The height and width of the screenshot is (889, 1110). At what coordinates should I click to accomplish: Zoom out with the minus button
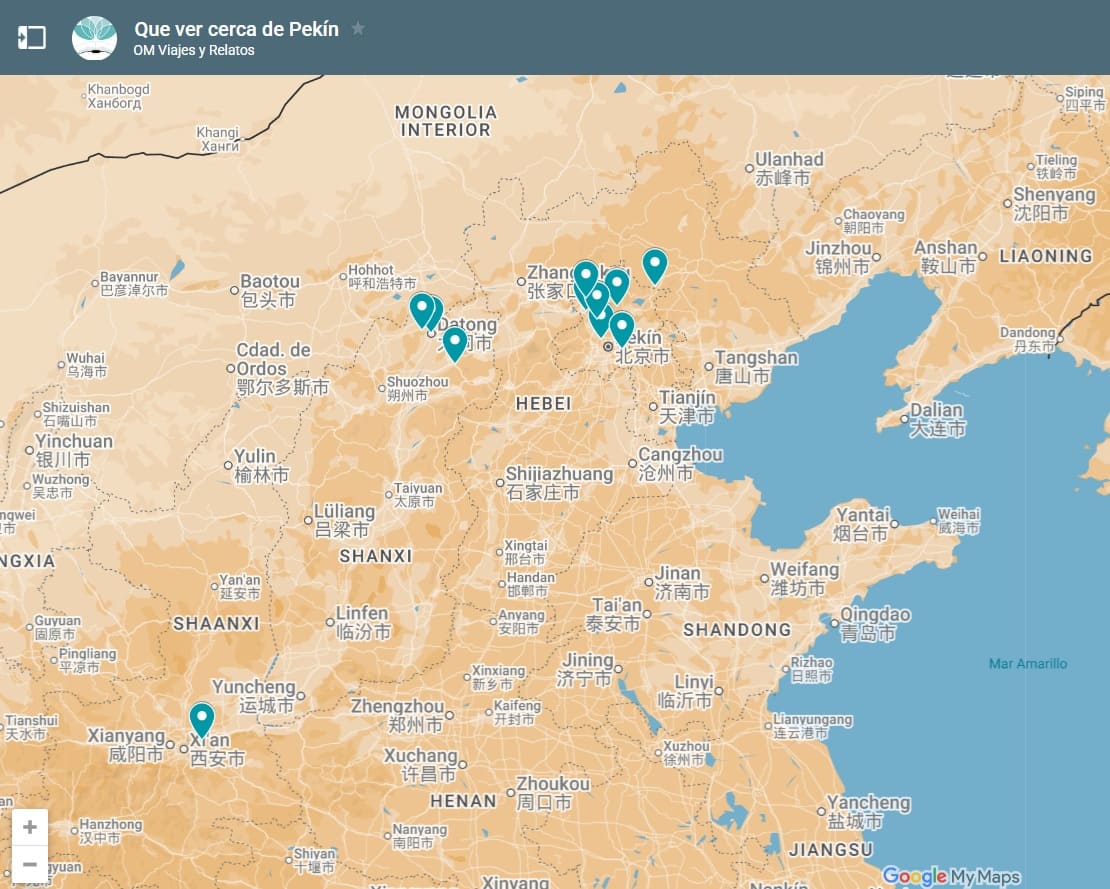(30, 864)
